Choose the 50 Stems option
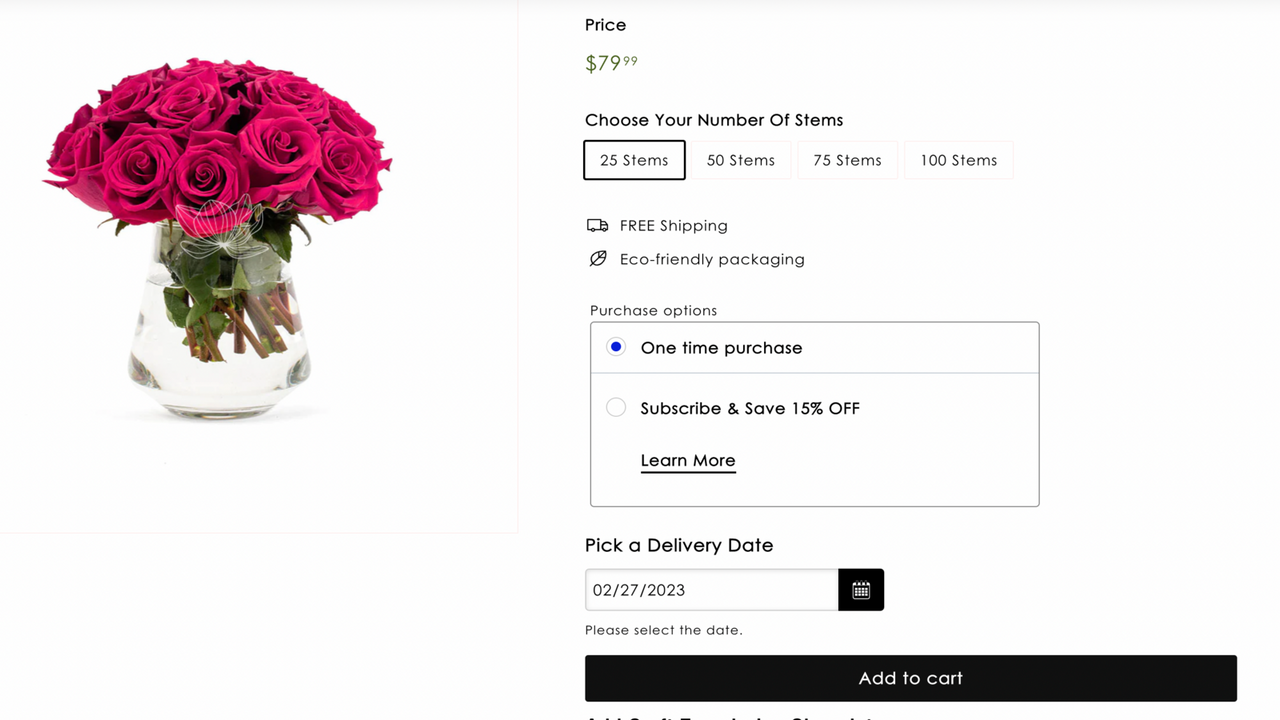 click(x=741, y=160)
